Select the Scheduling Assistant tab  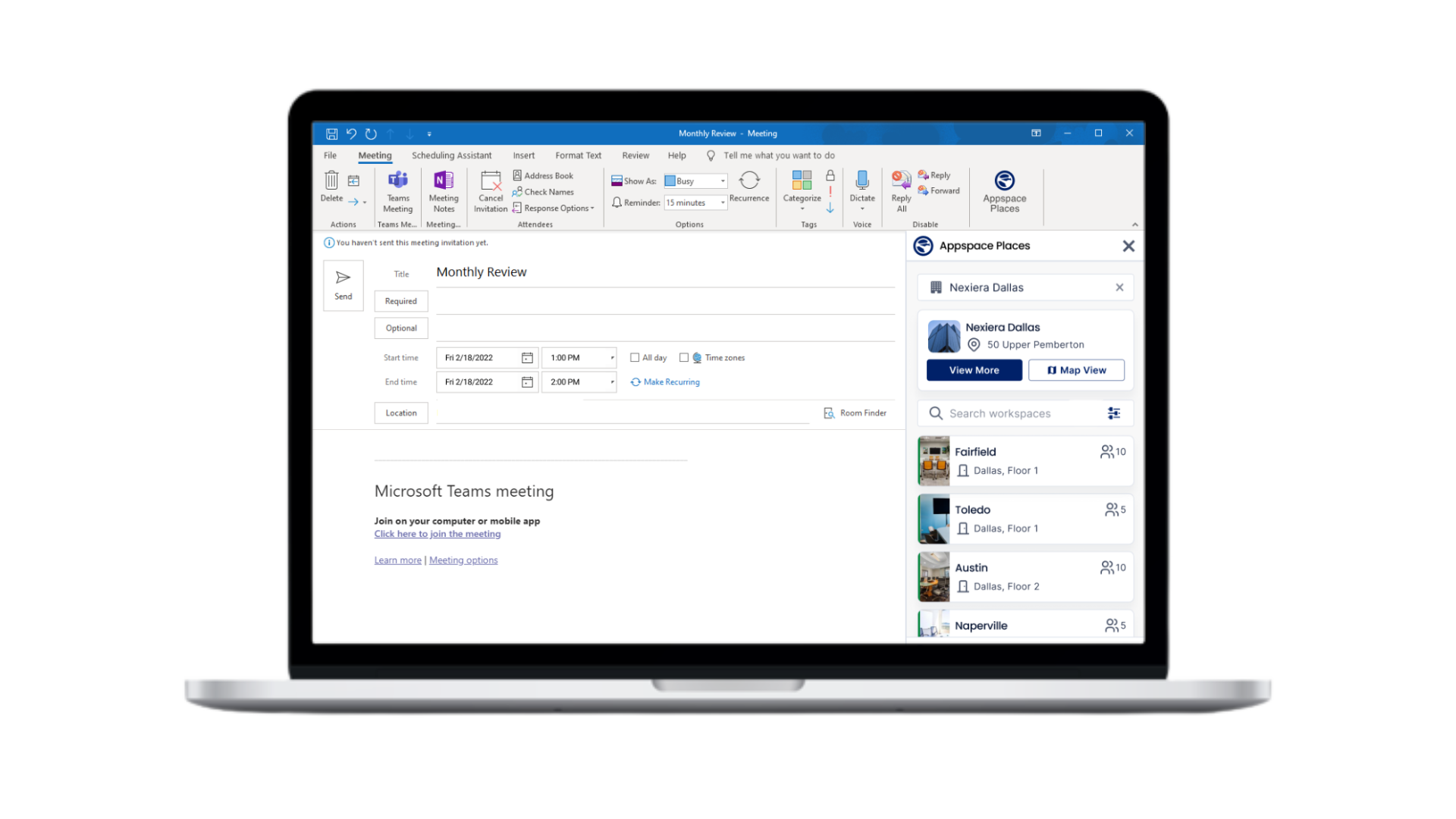pos(452,155)
